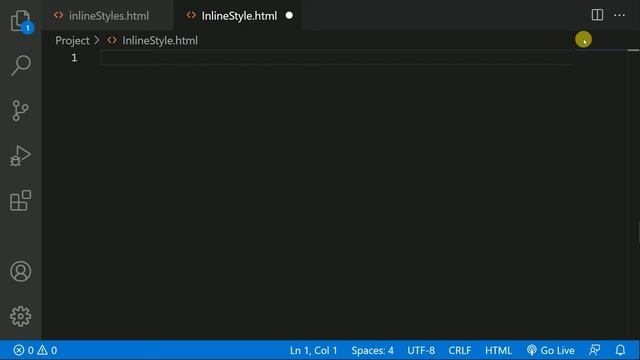Click the Ln 1, Col 1 indicator

click(x=313, y=350)
